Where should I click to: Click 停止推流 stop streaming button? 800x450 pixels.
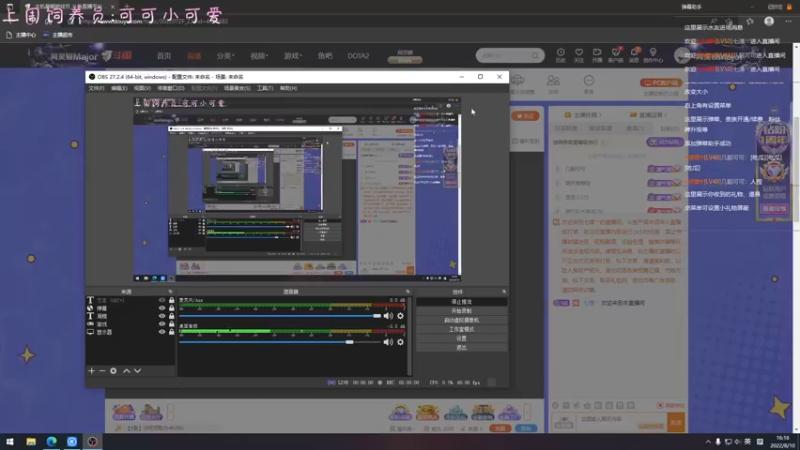(x=461, y=302)
